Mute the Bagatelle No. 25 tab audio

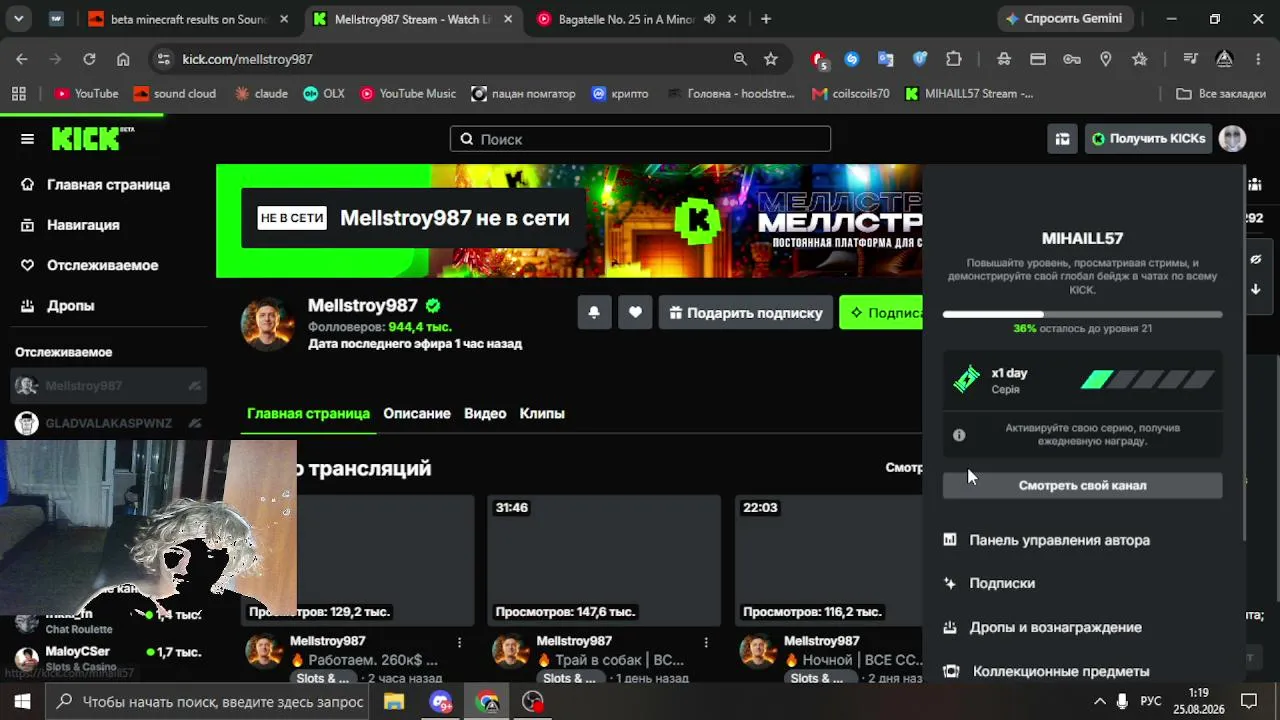point(710,19)
